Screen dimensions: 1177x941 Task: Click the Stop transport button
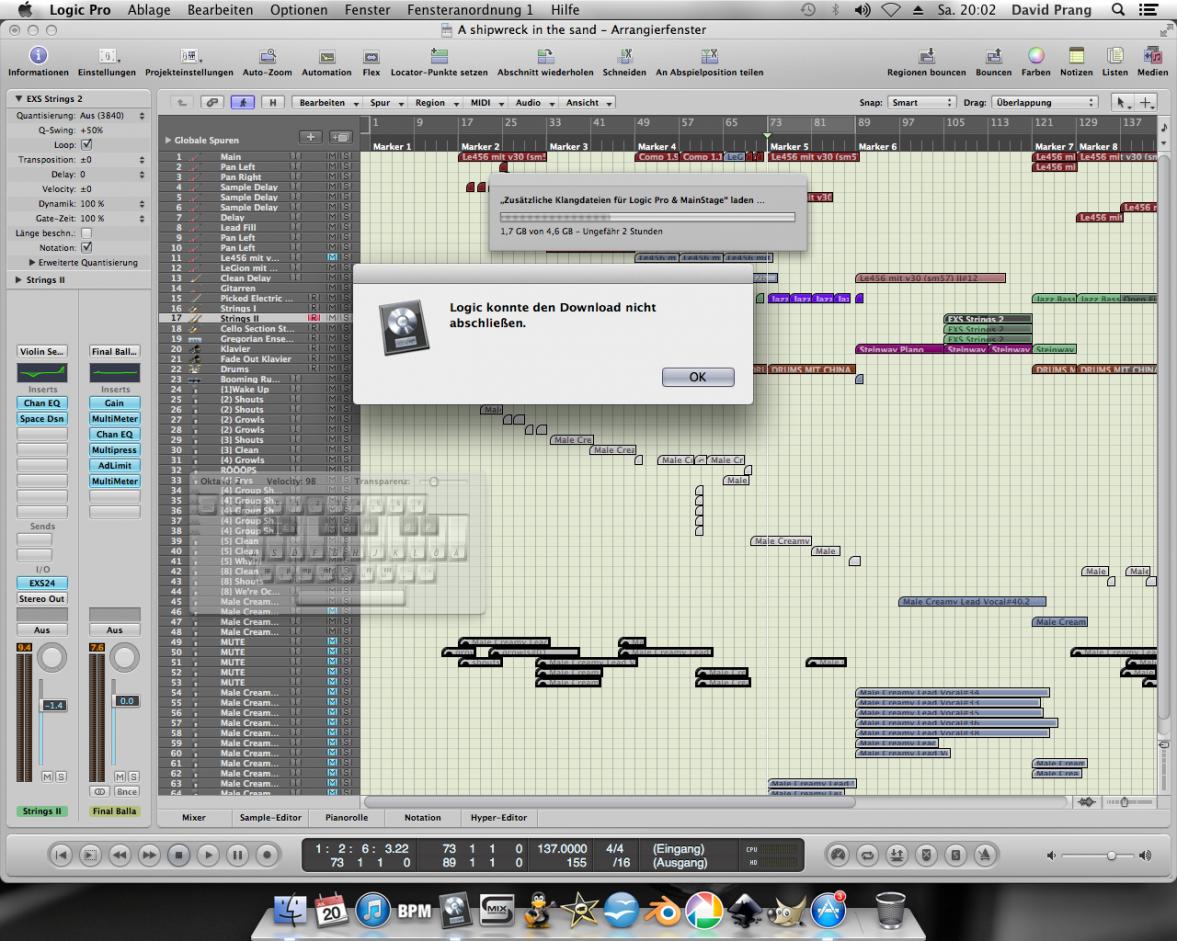[x=179, y=855]
